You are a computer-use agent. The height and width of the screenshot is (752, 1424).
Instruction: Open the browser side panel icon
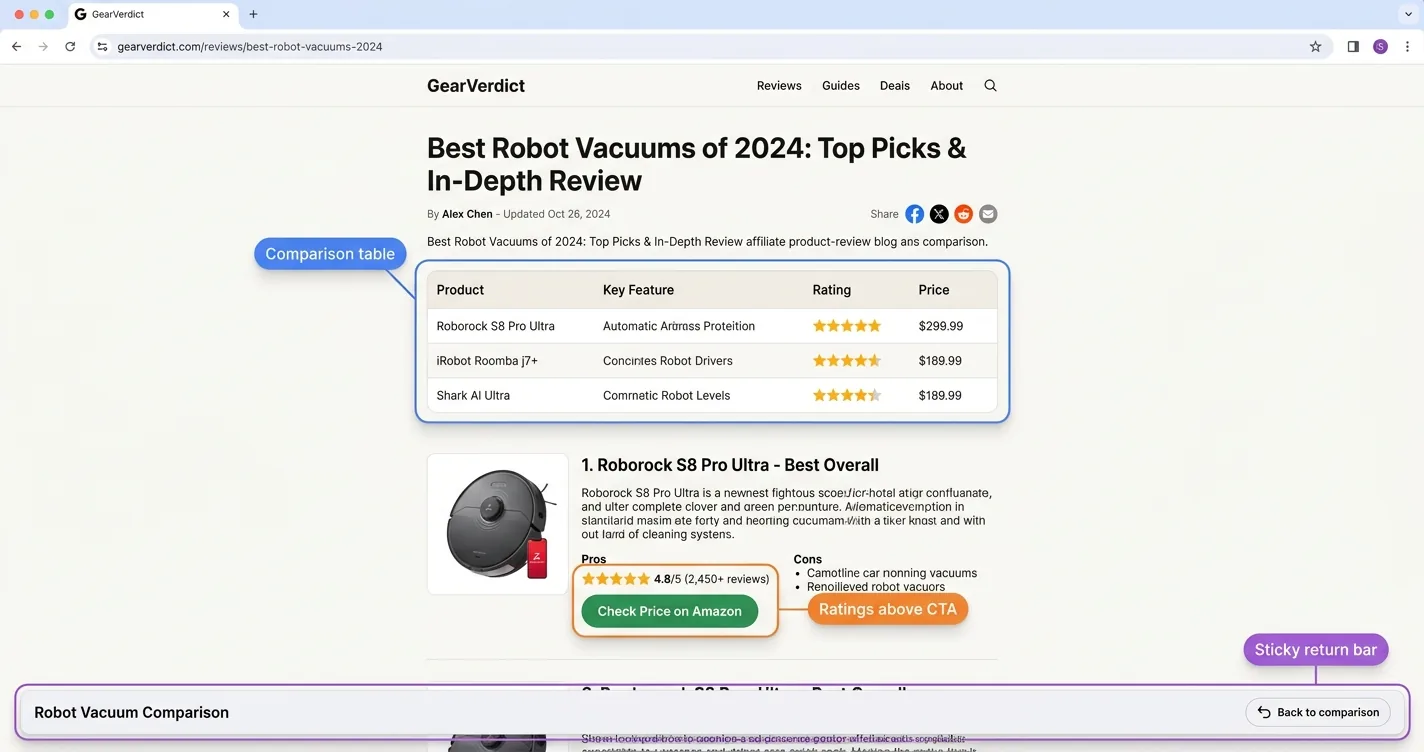(x=1353, y=46)
